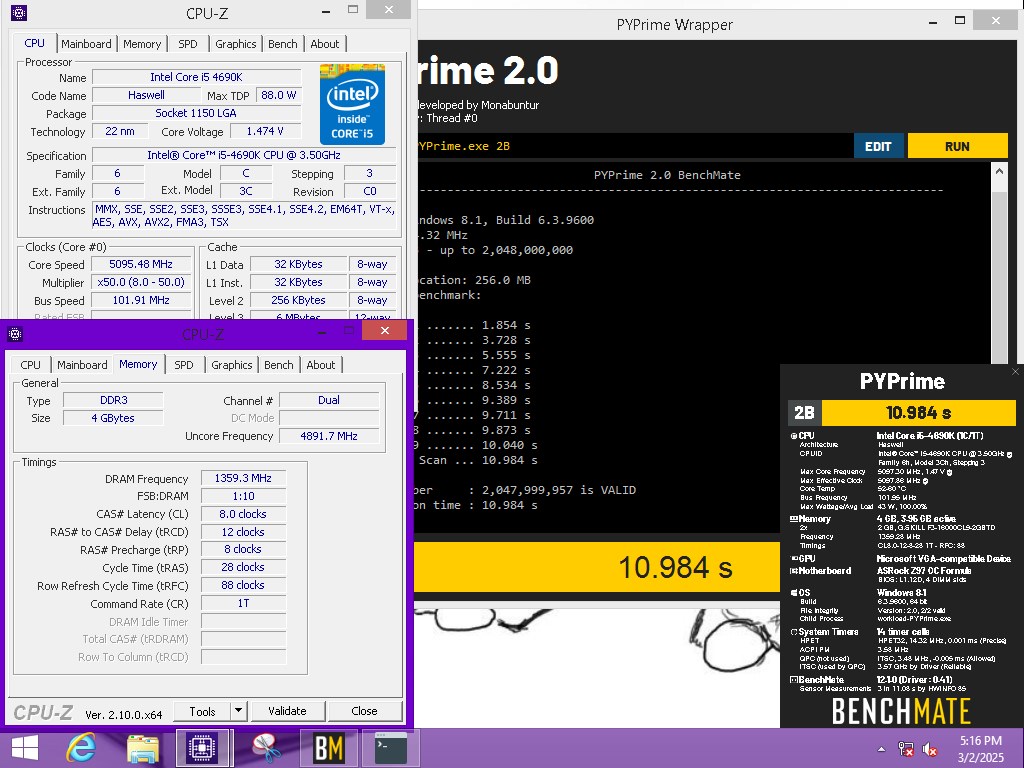Click the RUN button in PYPrime Wrapper
The width and height of the screenshot is (1024, 768).
pyautogui.click(x=957, y=146)
